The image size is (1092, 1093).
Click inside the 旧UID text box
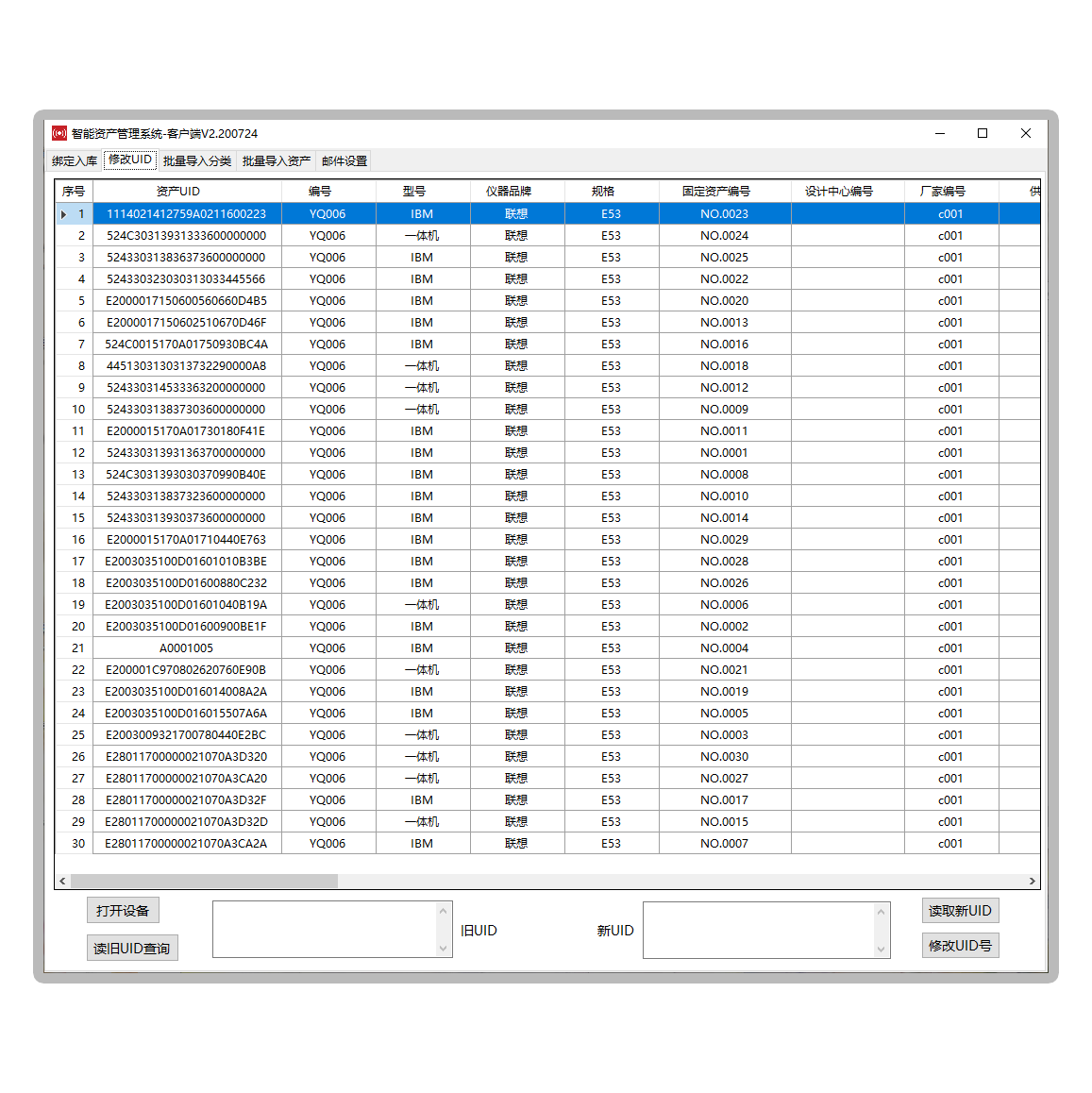[x=325, y=930]
